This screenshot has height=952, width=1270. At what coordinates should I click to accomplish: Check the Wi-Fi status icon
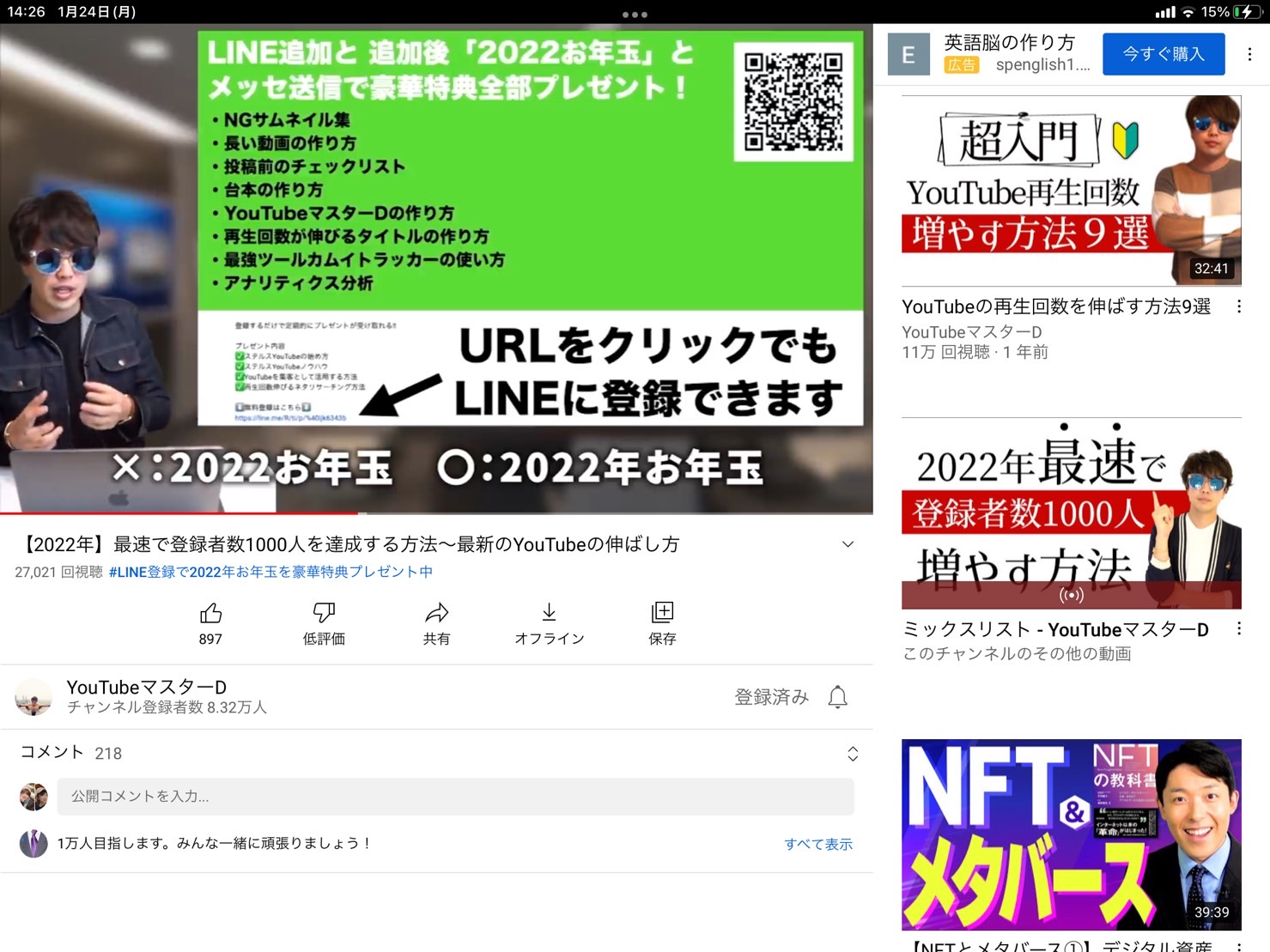tap(1188, 12)
